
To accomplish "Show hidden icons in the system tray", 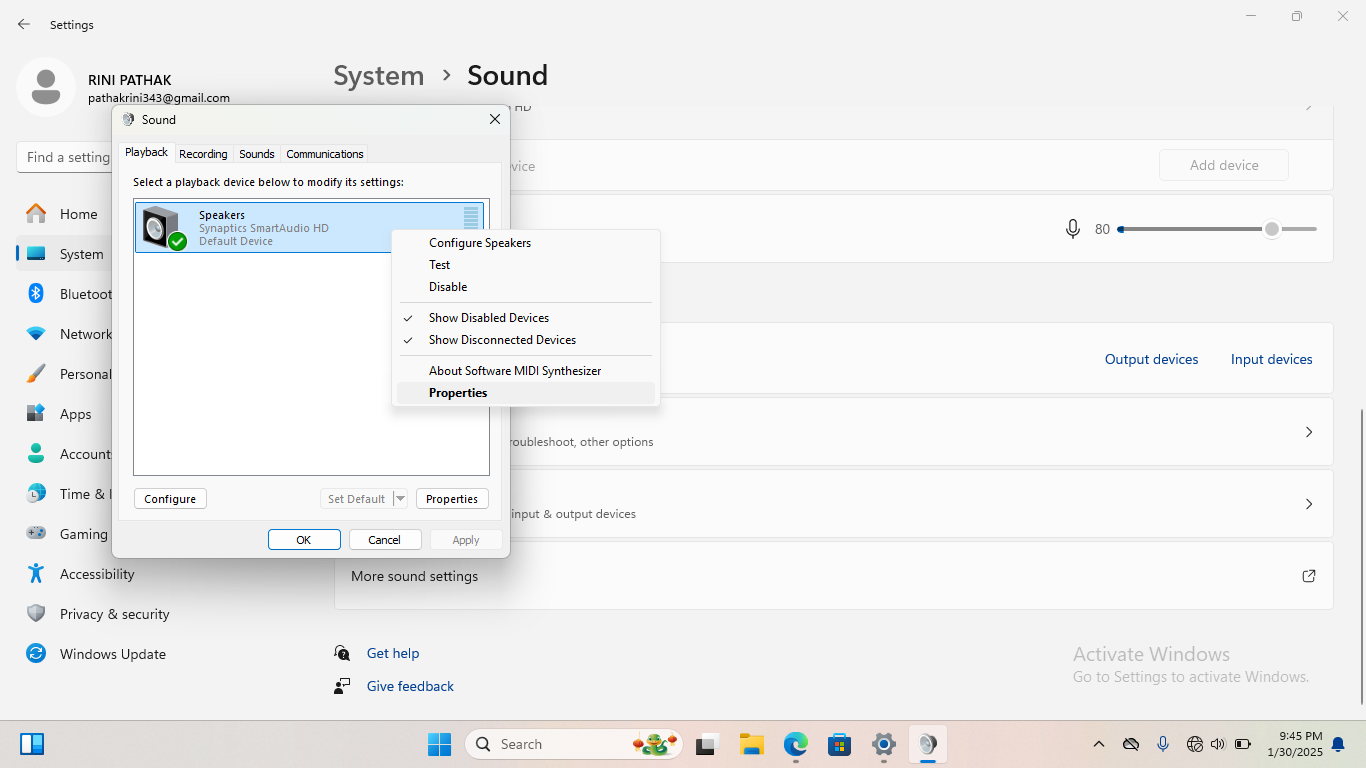I will click(1098, 744).
